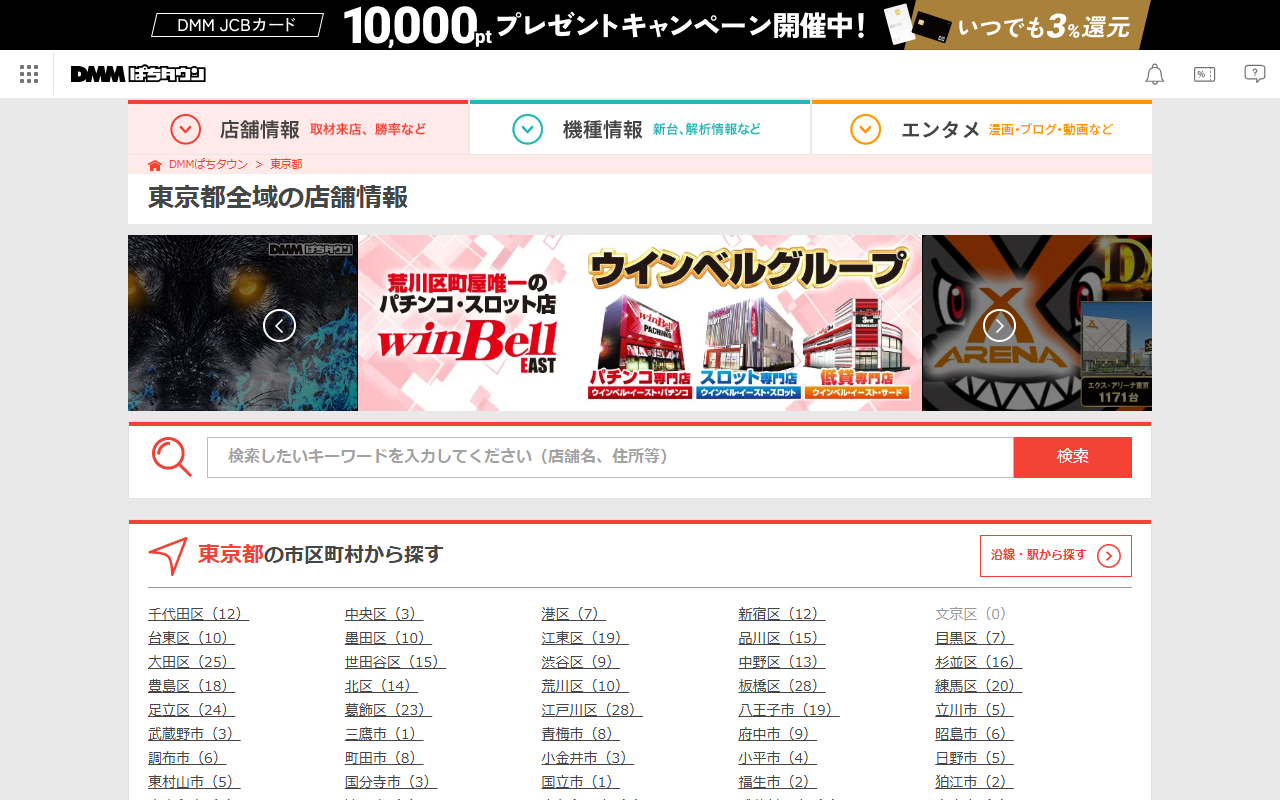The height and width of the screenshot is (800, 1280).
Task: Open the 千代田区（12） link
Action: pyautogui.click(x=198, y=614)
